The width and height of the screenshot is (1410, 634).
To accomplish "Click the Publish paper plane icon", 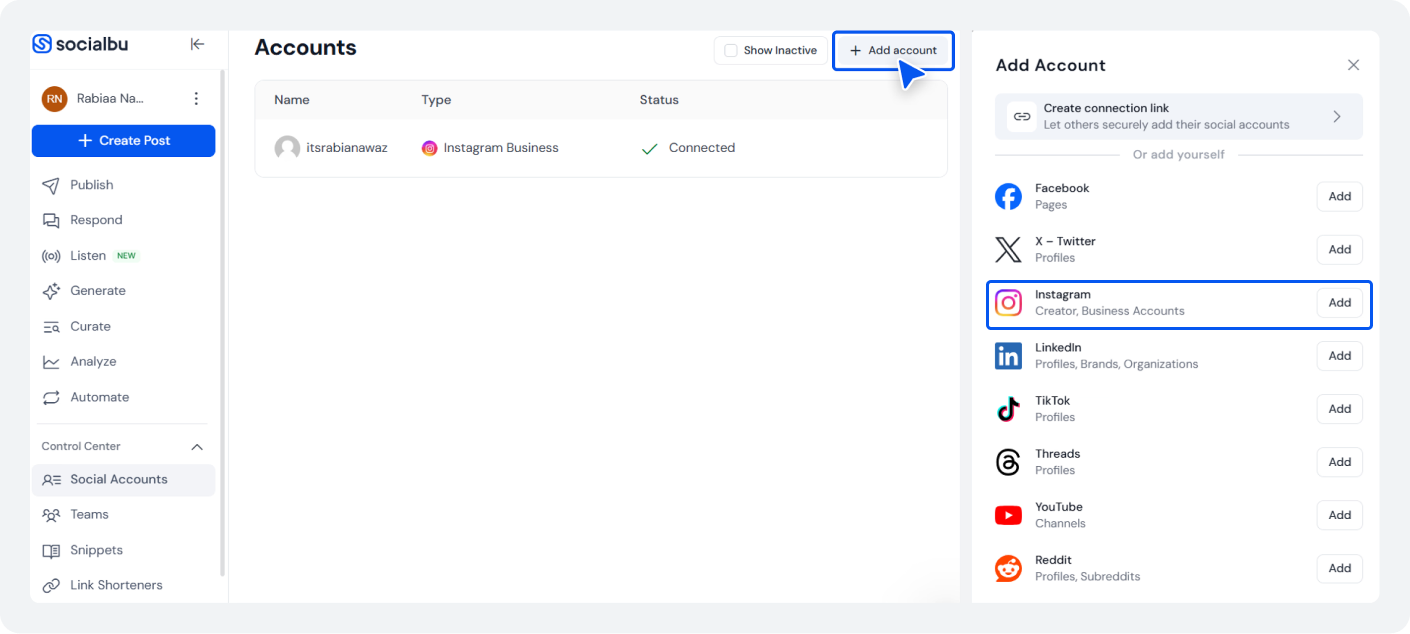I will [x=51, y=185].
